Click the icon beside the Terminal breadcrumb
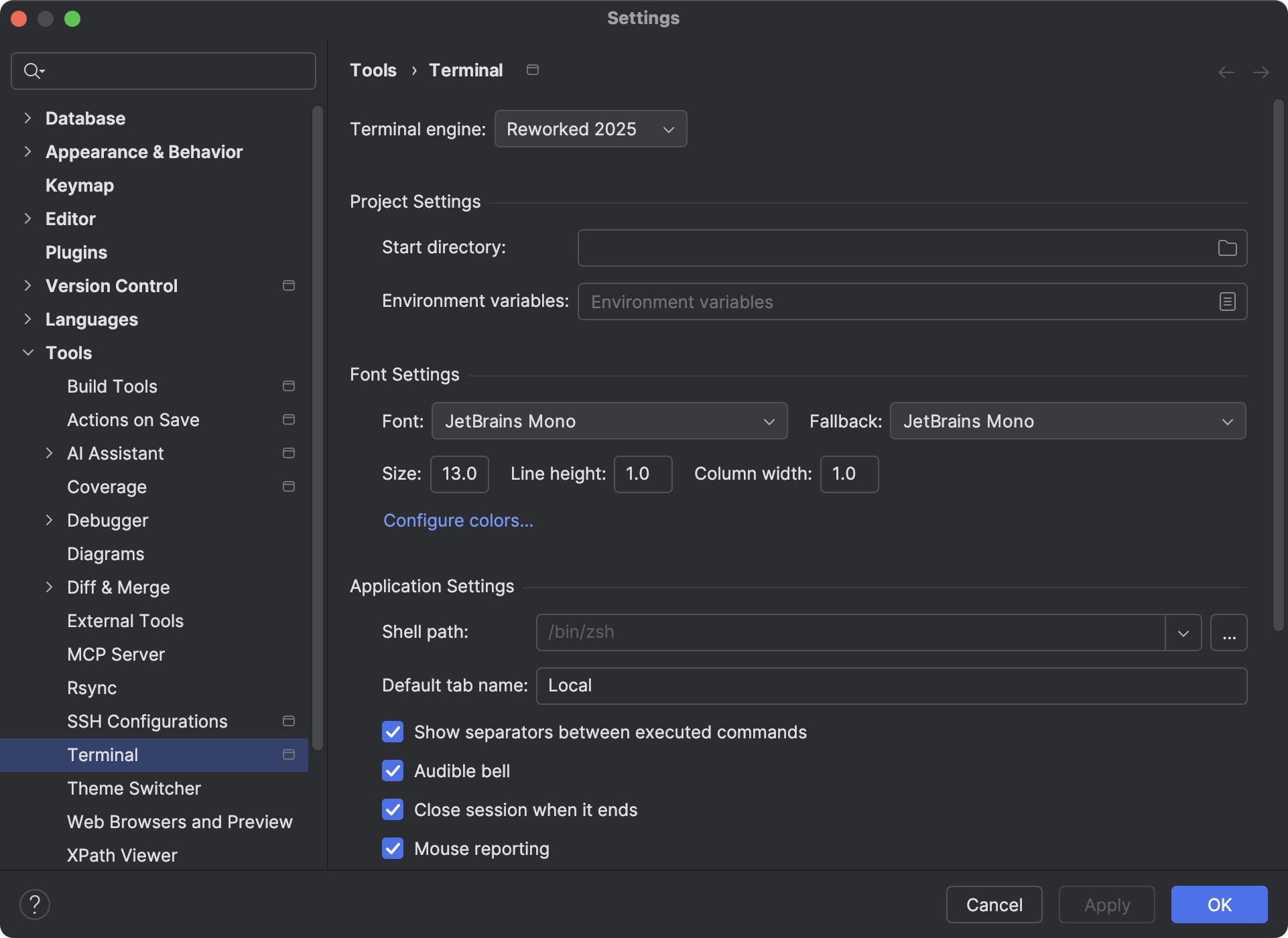Image resolution: width=1288 pixels, height=938 pixels. click(x=533, y=69)
